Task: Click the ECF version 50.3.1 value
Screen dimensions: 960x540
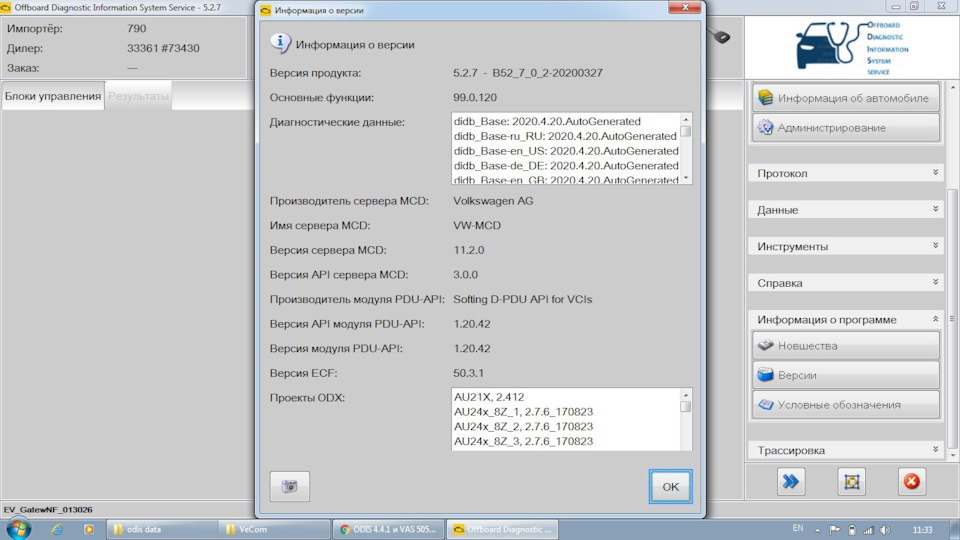Action: click(468, 373)
